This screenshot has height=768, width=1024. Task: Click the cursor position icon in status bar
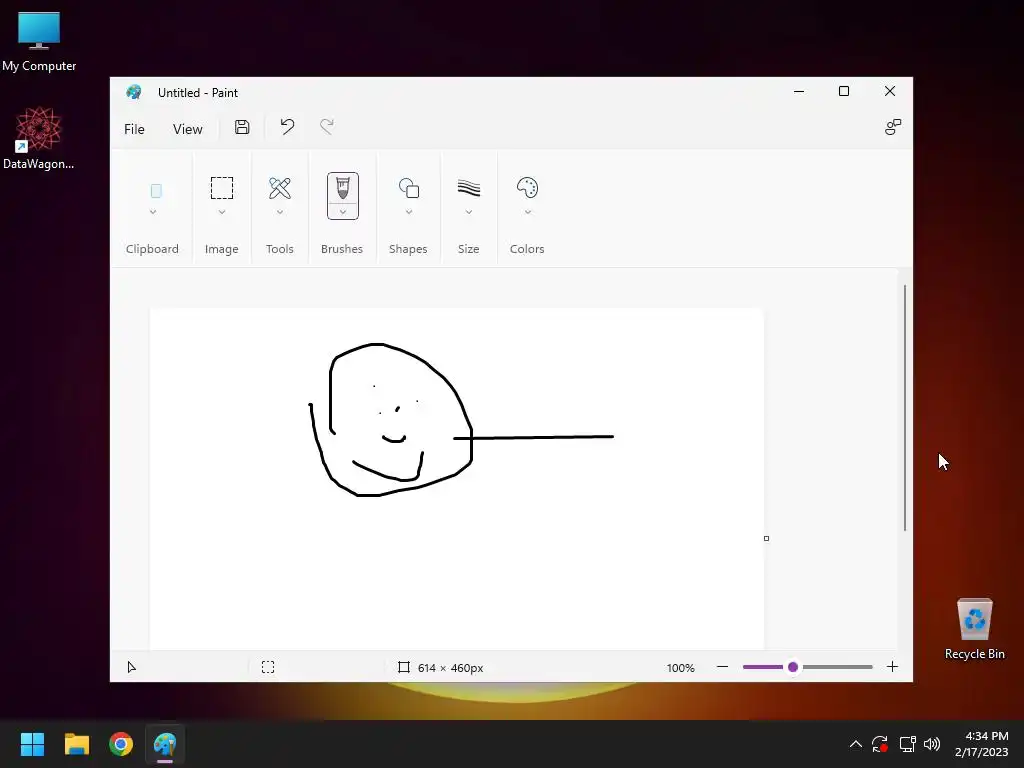click(x=131, y=667)
